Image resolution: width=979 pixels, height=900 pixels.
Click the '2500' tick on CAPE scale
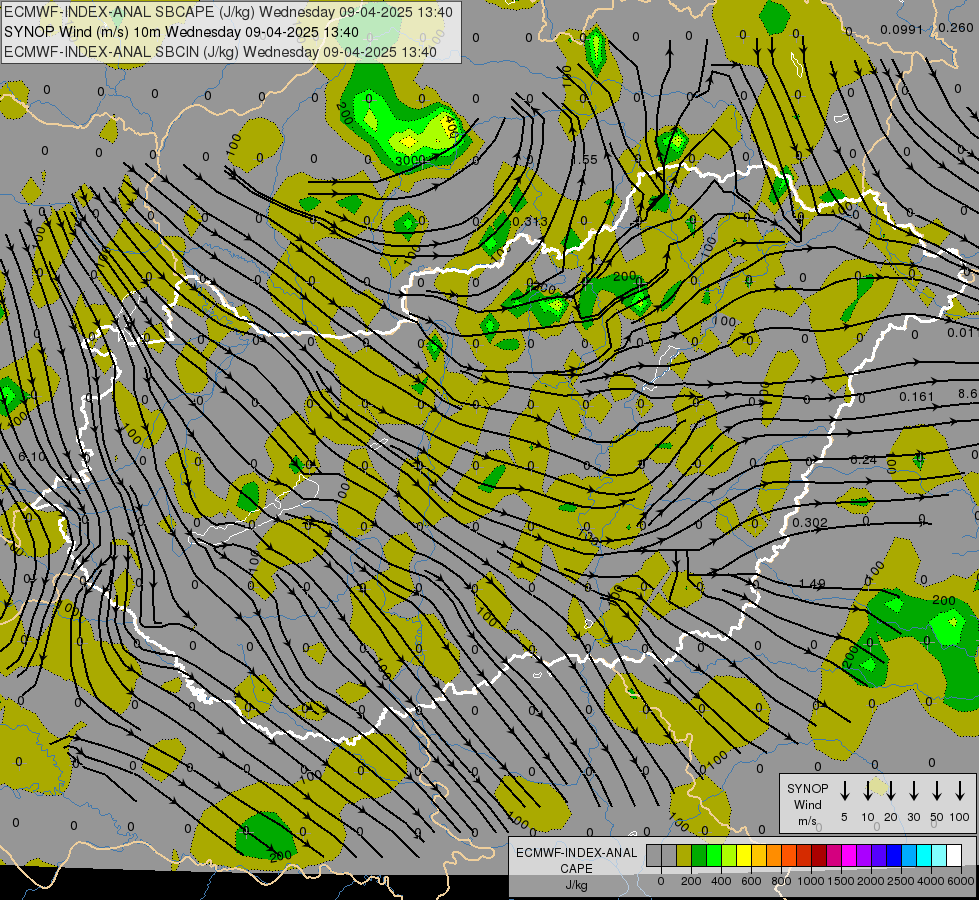pos(900,881)
